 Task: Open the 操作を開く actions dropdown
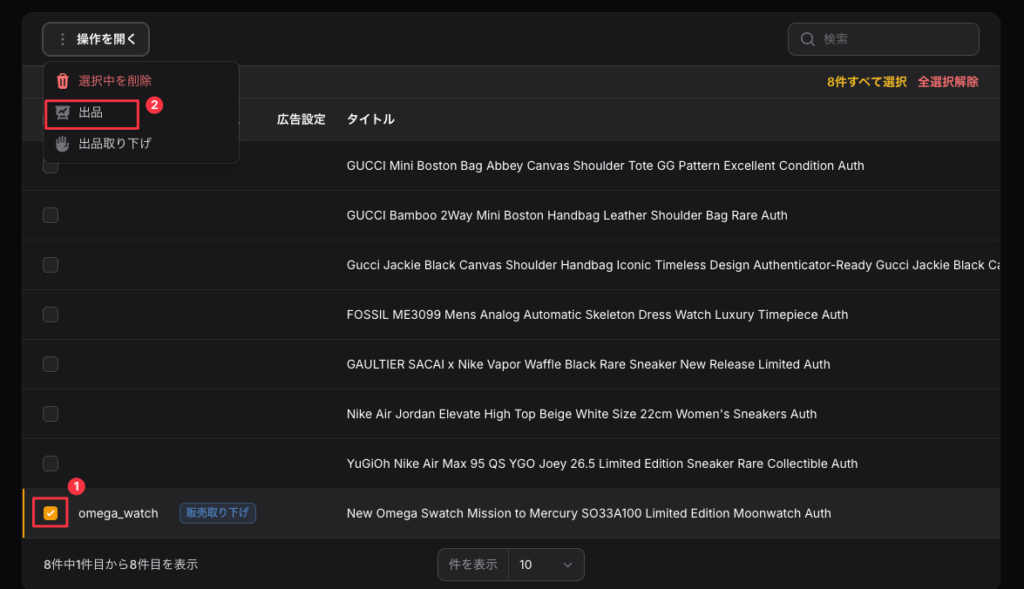pyautogui.click(x=96, y=39)
